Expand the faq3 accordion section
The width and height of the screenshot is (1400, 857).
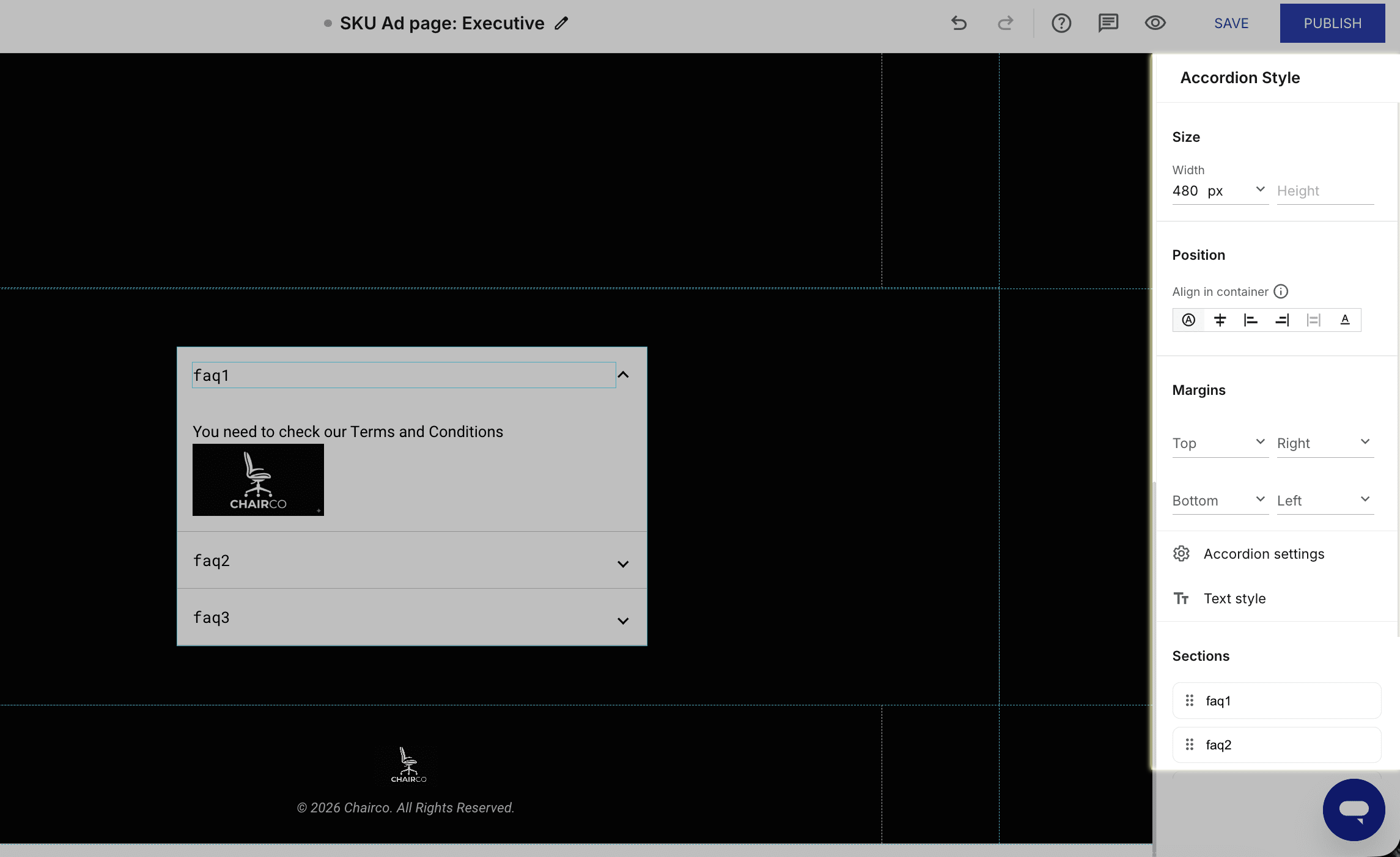[x=623, y=620]
